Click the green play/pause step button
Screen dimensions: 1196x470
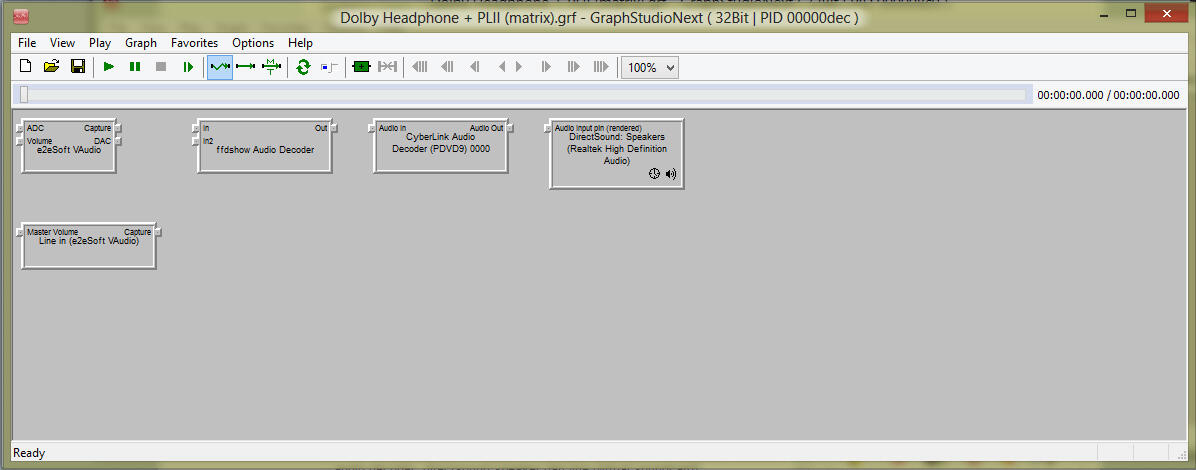(x=188, y=67)
